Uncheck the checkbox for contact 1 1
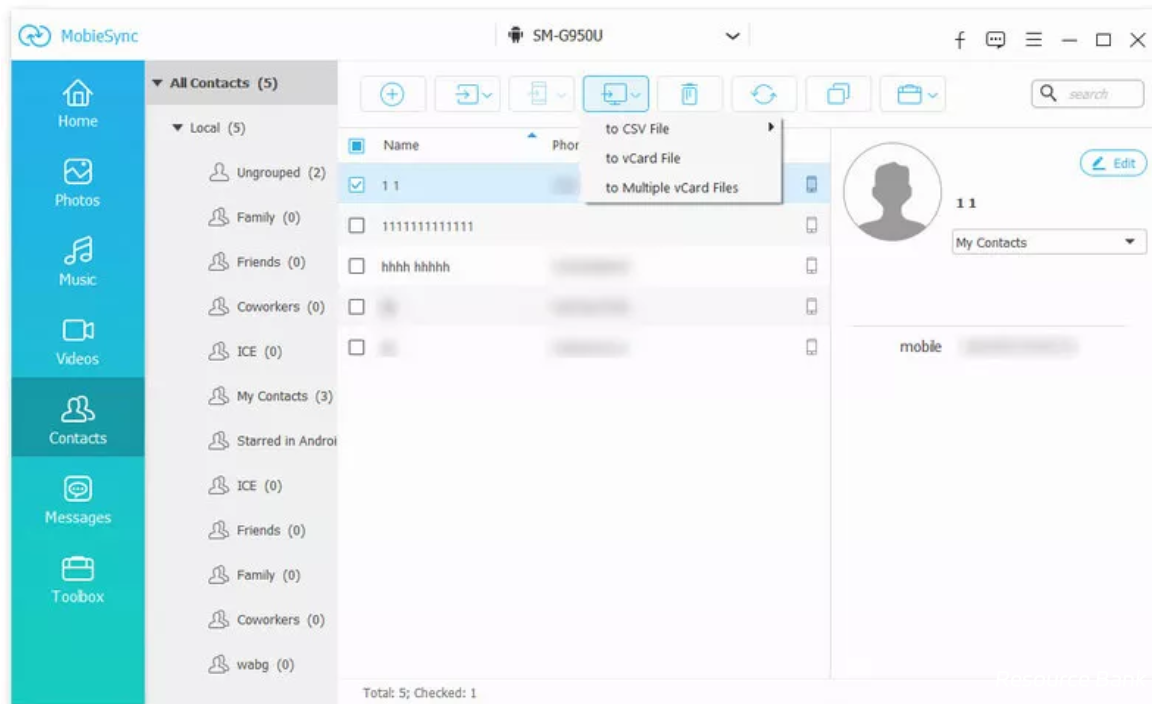The image size is (1152, 704). [x=356, y=185]
